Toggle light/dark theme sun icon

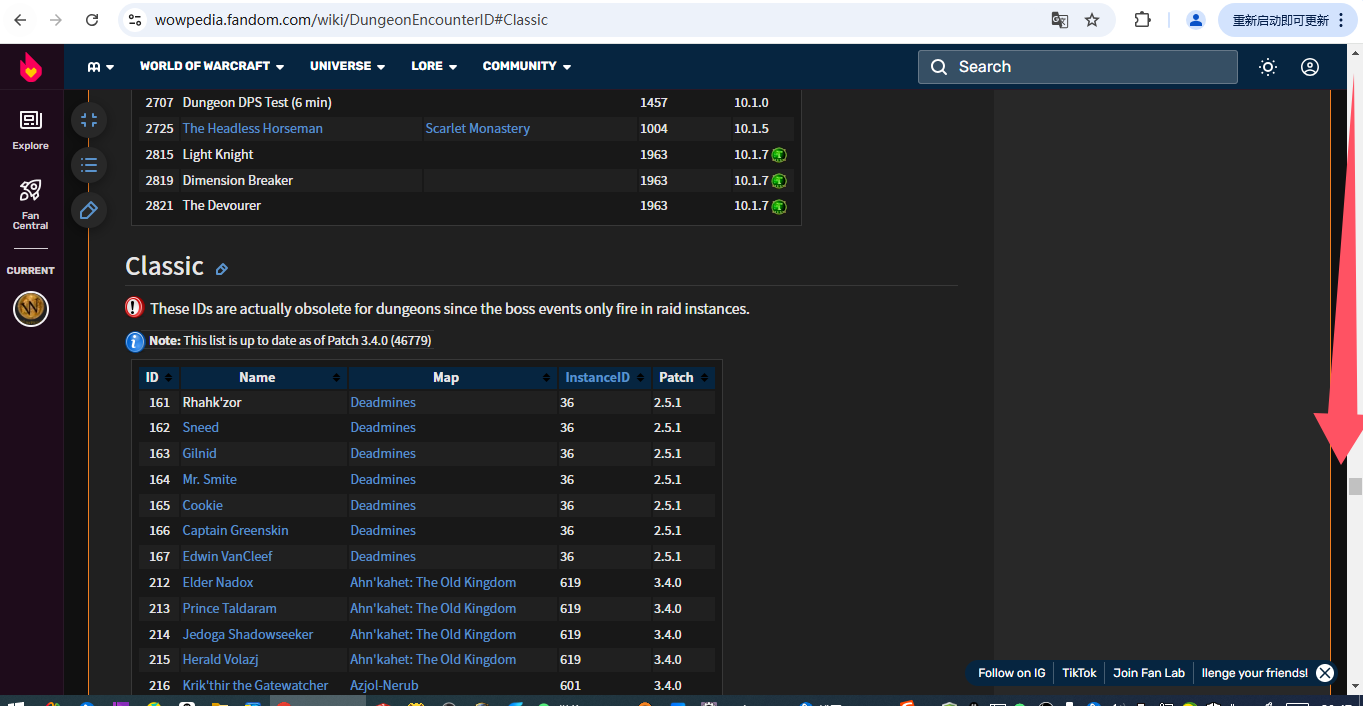1268,67
